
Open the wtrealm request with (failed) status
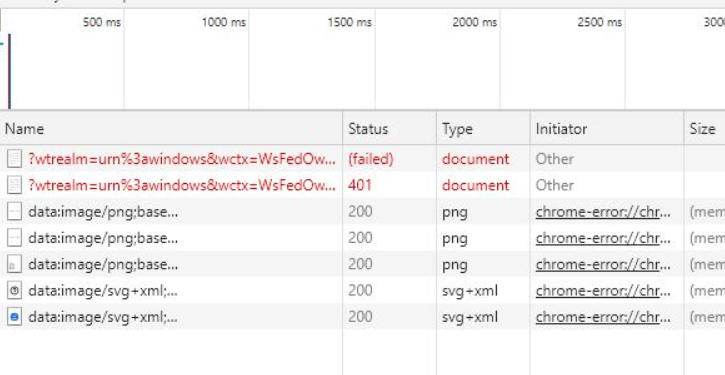pos(182,159)
